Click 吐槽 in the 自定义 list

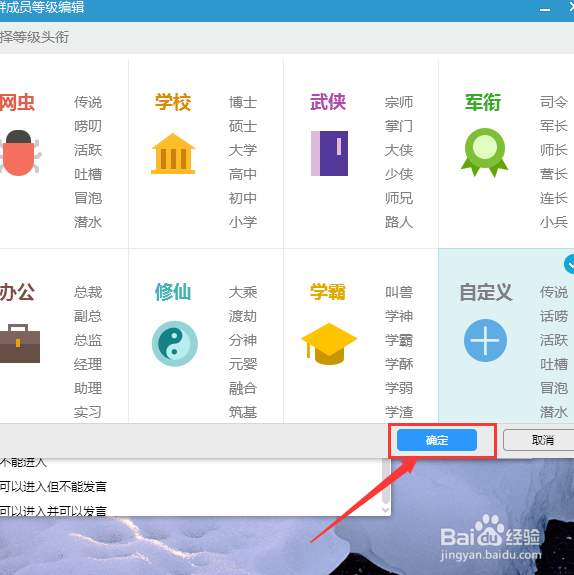coord(554,364)
